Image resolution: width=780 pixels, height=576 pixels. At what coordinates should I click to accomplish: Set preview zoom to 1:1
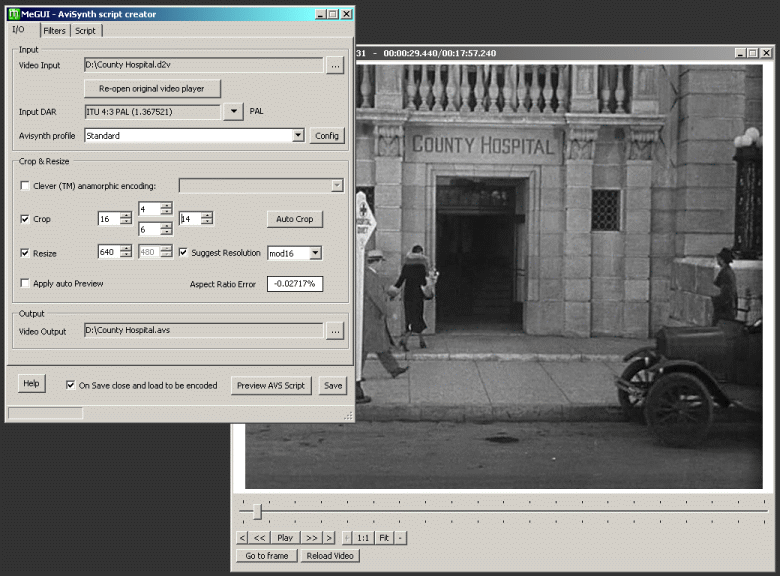[363, 538]
